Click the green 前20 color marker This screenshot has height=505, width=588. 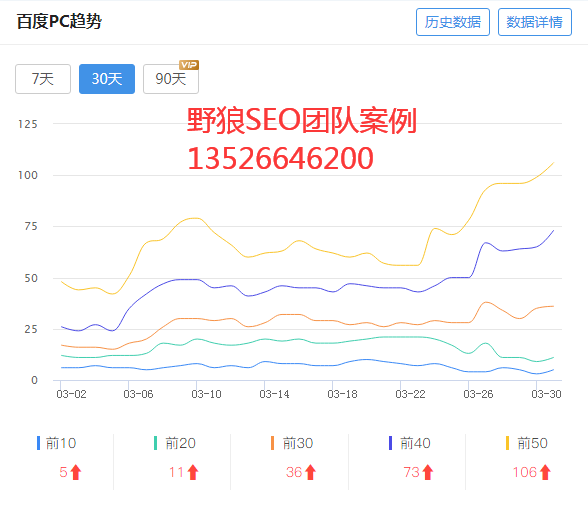(156, 443)
